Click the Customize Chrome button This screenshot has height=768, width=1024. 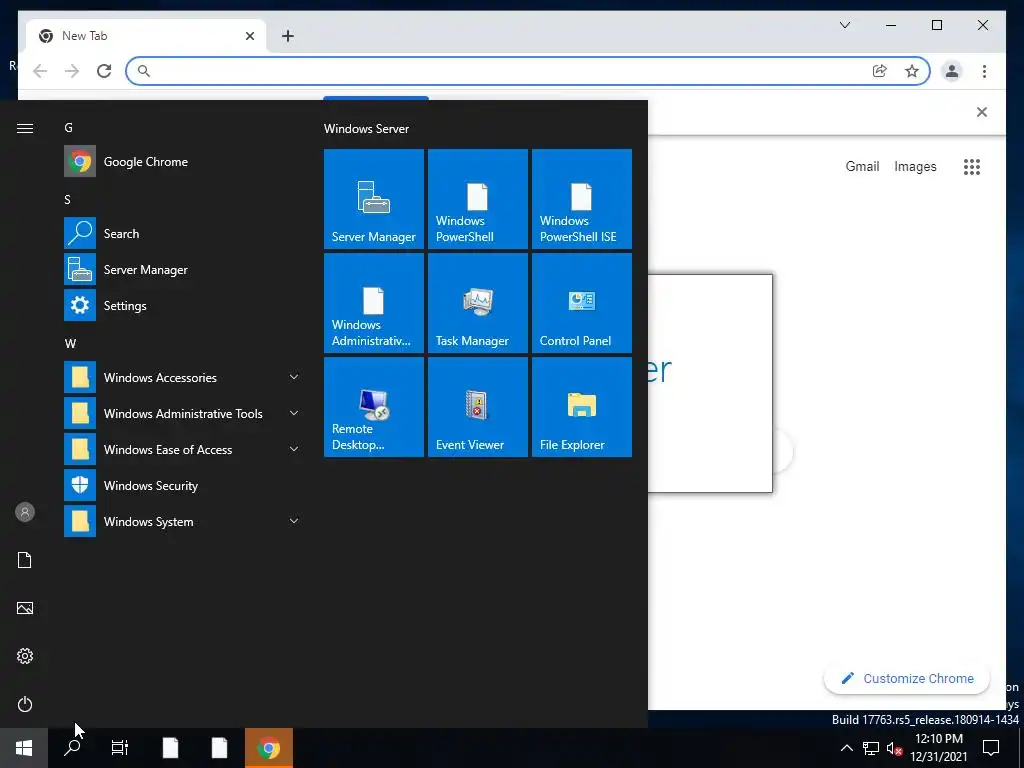907,678
